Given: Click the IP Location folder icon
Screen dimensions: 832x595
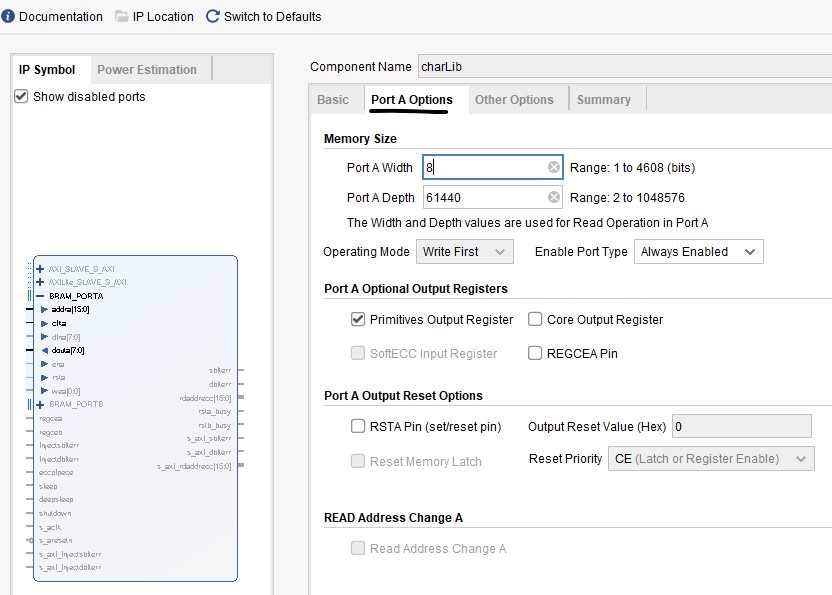Looking at the screenshot, I should click(122, 16).
